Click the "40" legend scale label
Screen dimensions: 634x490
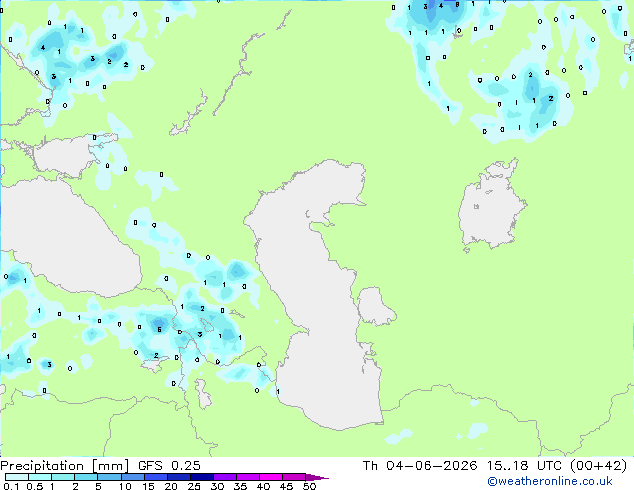point(263,486)
